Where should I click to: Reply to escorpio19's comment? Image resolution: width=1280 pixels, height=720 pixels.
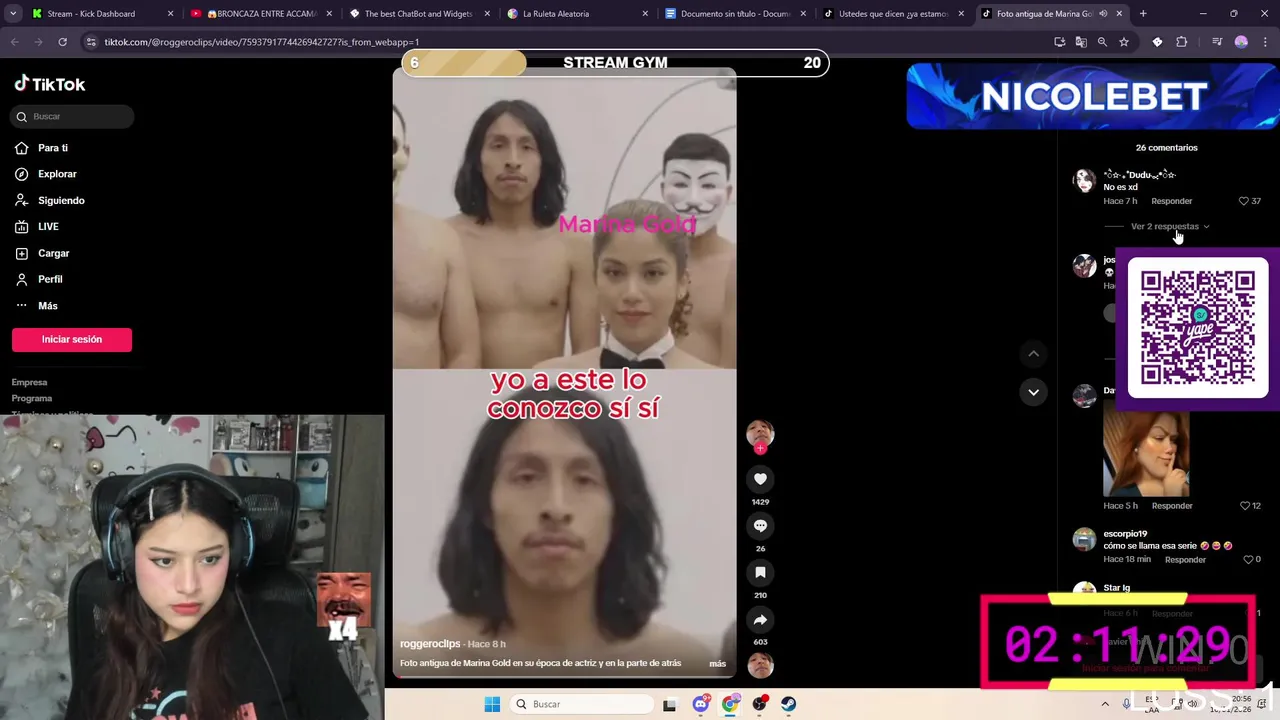click(1185, 560)
